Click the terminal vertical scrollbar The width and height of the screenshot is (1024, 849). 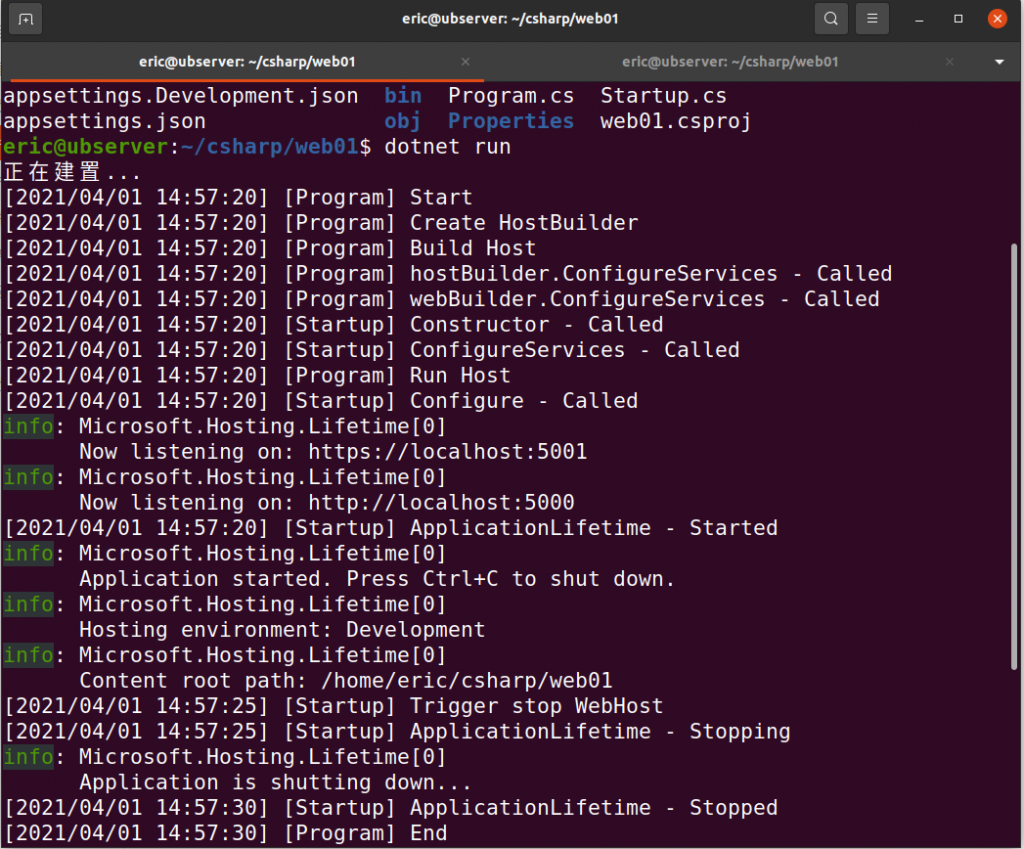coord(1014,457)
